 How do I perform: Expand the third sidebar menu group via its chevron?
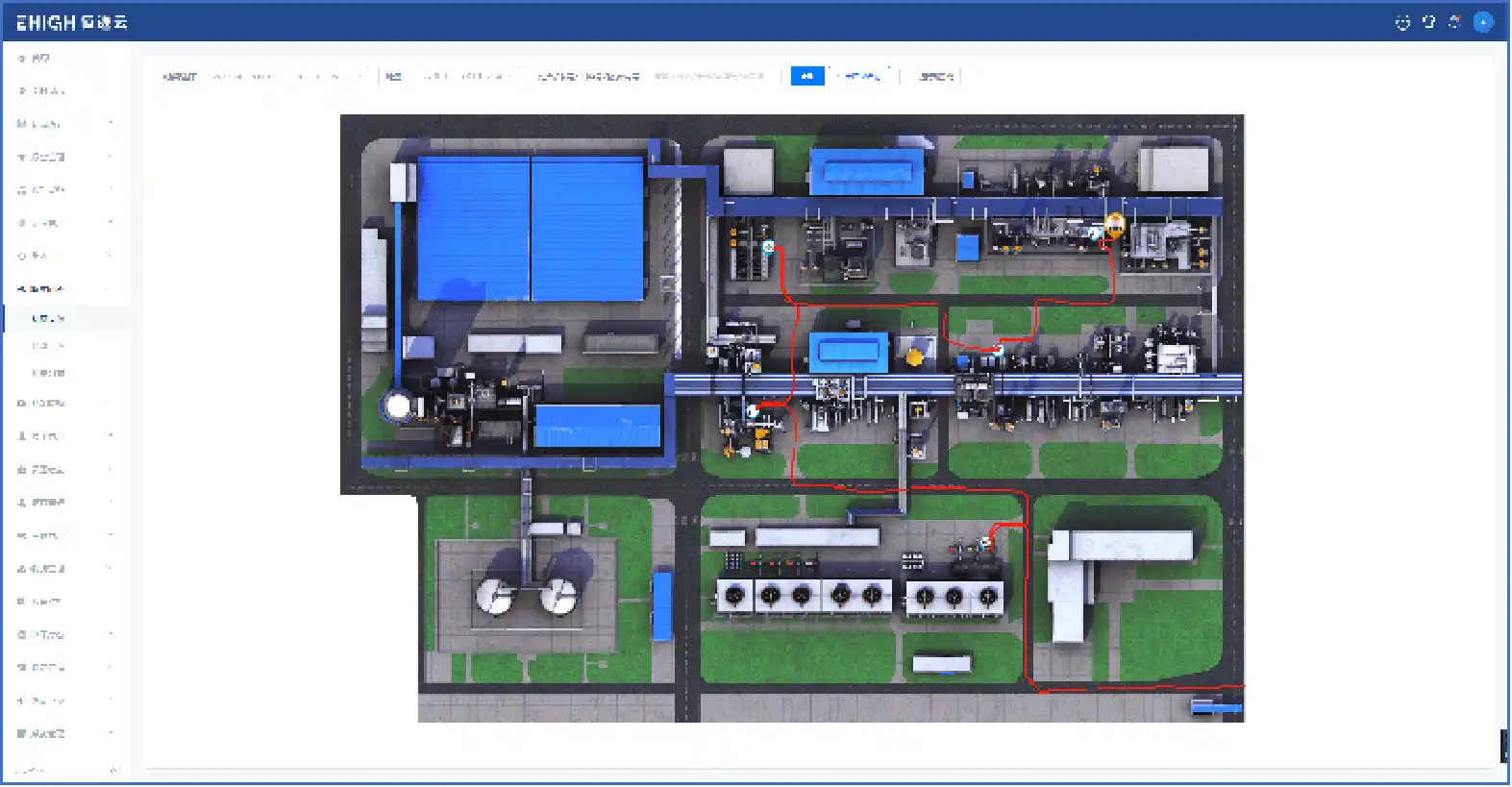click(111, 124)
